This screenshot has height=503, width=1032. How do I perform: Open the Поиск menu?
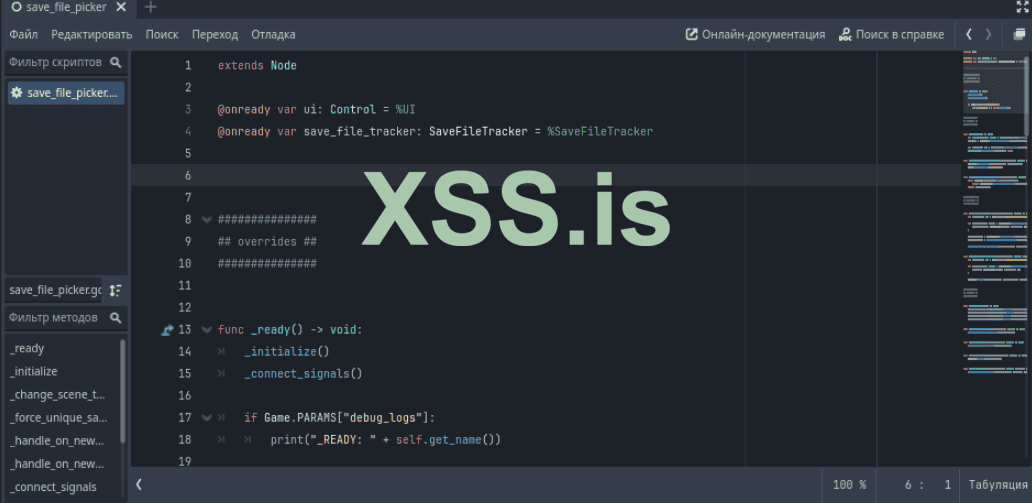point(162,34)
